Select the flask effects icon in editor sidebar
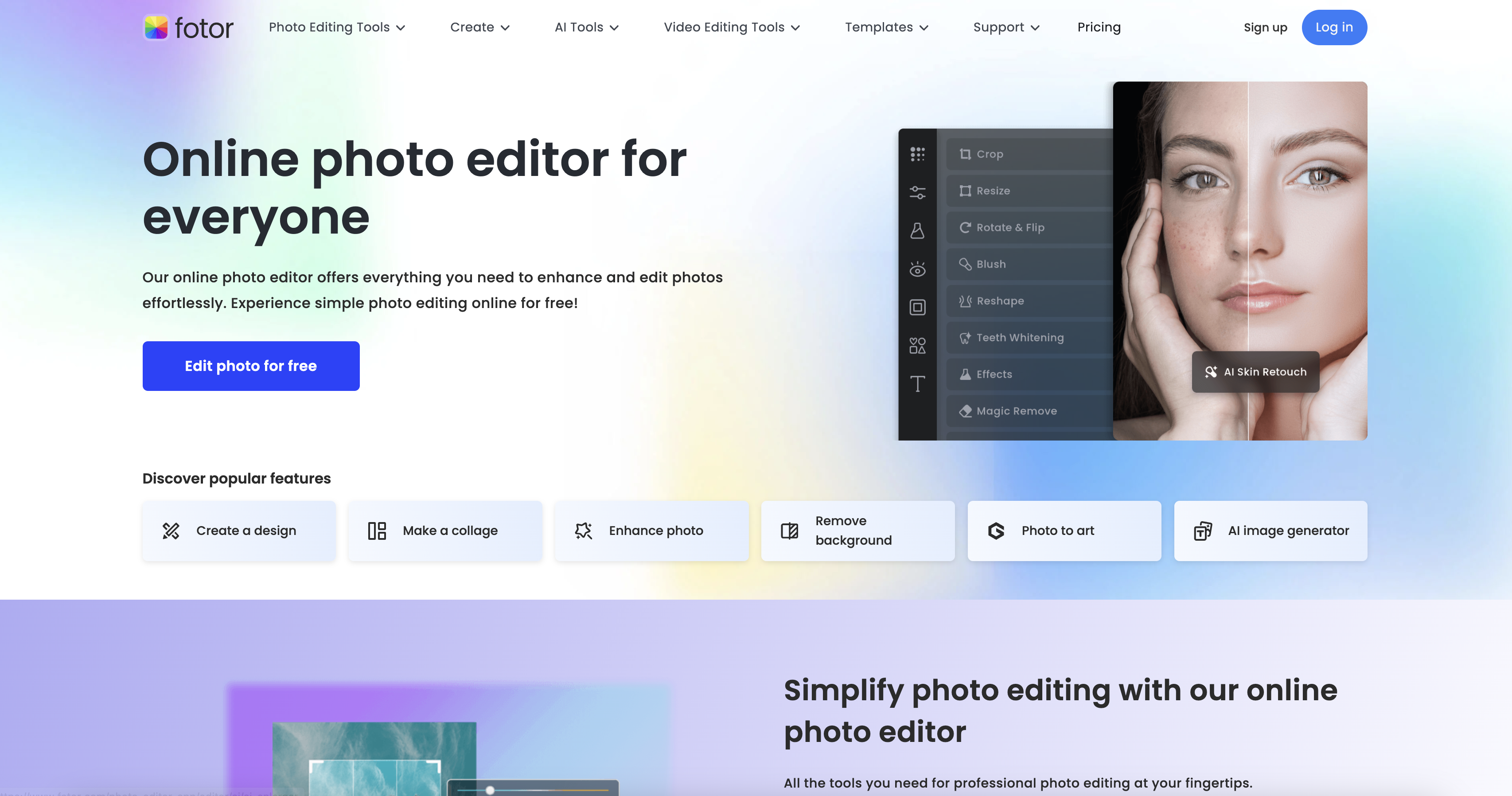 click(x=917, y=231)
